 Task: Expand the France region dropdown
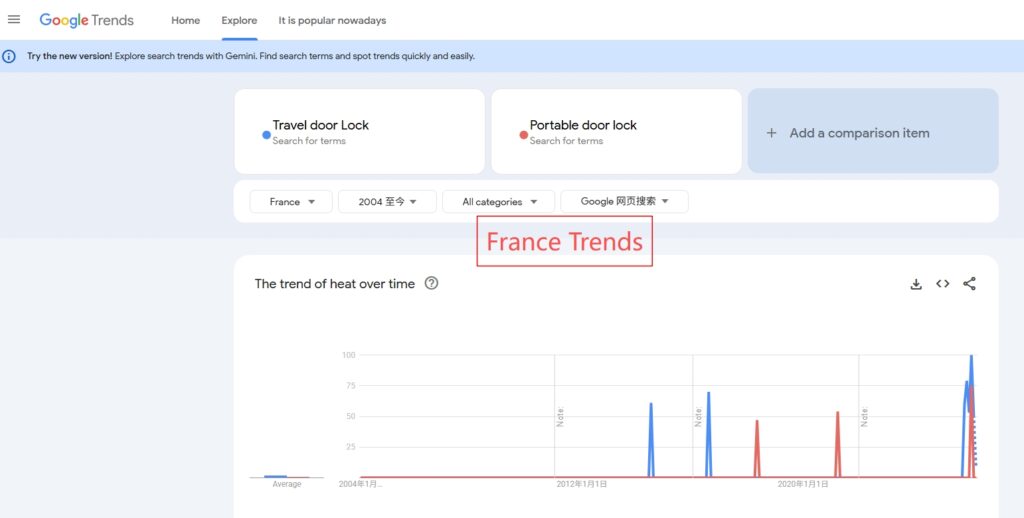[291, 202]
